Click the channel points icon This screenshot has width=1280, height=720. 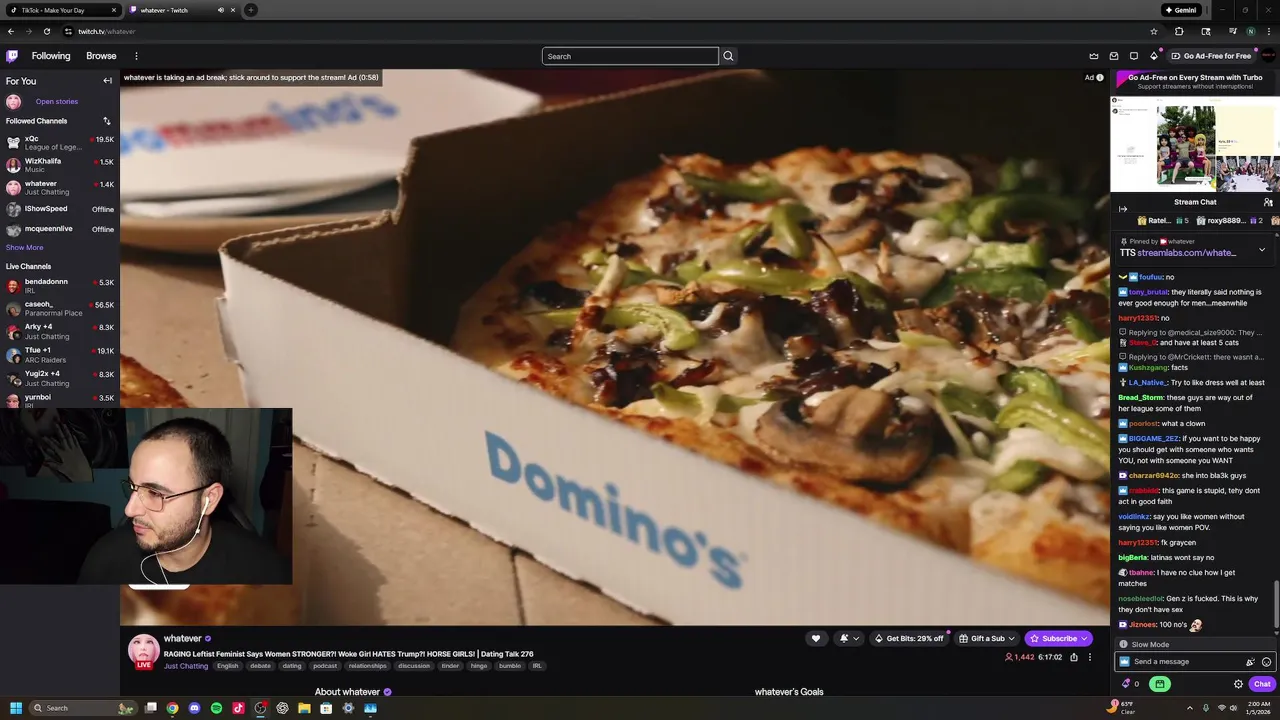1127,684
